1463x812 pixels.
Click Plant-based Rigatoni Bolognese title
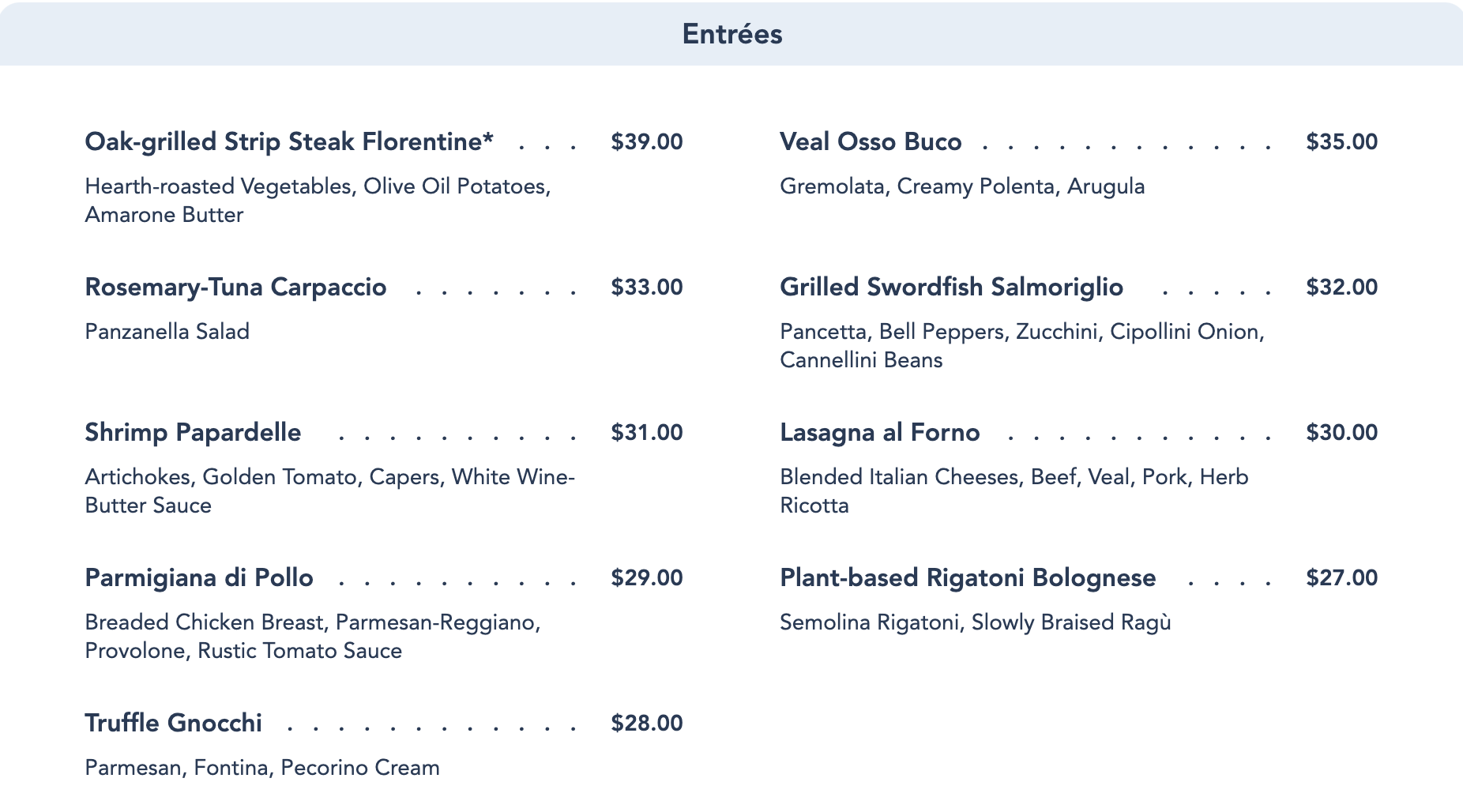coord(968,578)
